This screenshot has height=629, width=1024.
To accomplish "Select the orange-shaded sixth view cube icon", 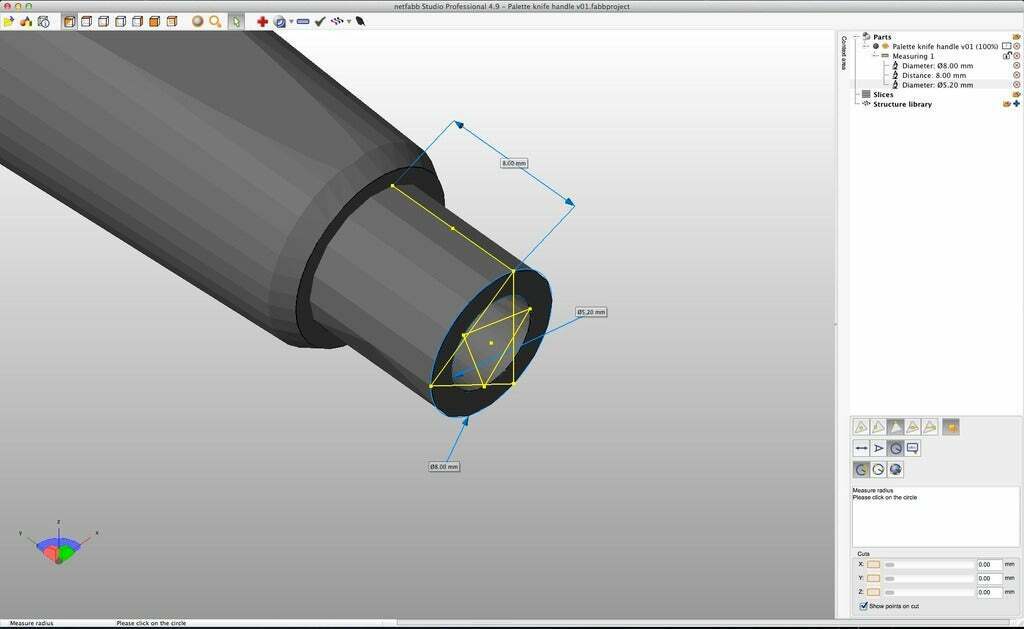I will 154,22.
